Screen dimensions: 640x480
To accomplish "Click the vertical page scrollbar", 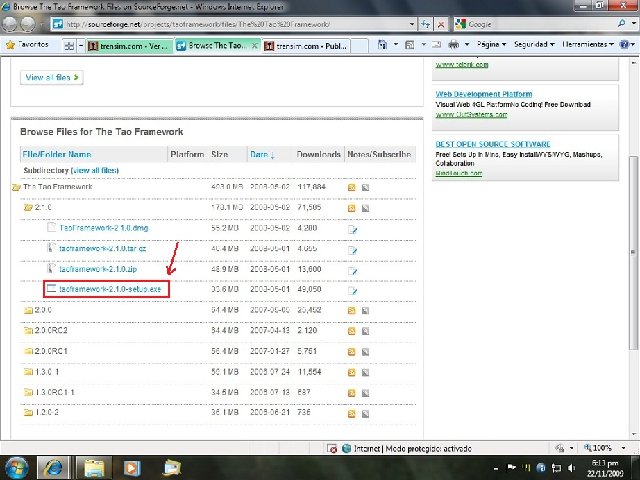I will click(631, 250).
